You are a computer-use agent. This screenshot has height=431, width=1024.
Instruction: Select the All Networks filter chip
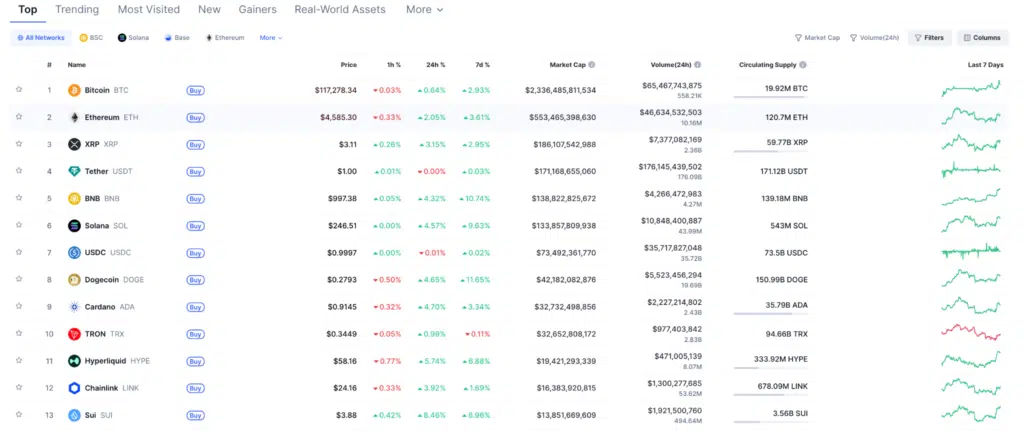click(x=41, y=38)
